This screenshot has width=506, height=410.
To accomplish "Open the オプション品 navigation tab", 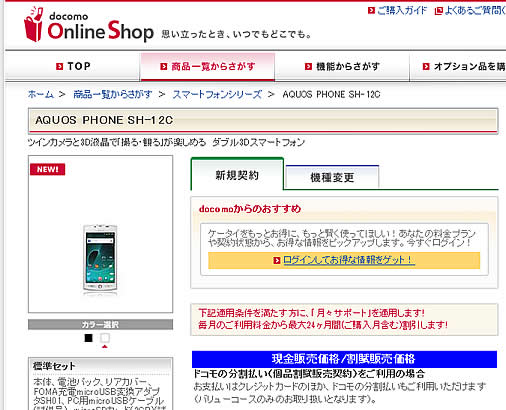I will pos(458,66).
